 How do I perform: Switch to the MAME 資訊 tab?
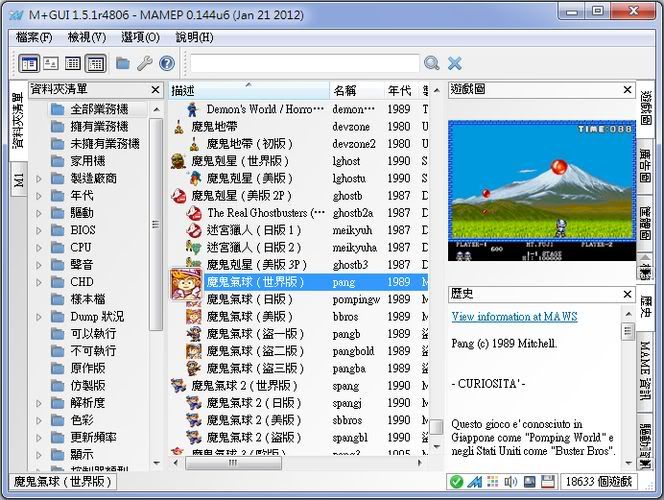pyautogui.click(x=645, y=370)
